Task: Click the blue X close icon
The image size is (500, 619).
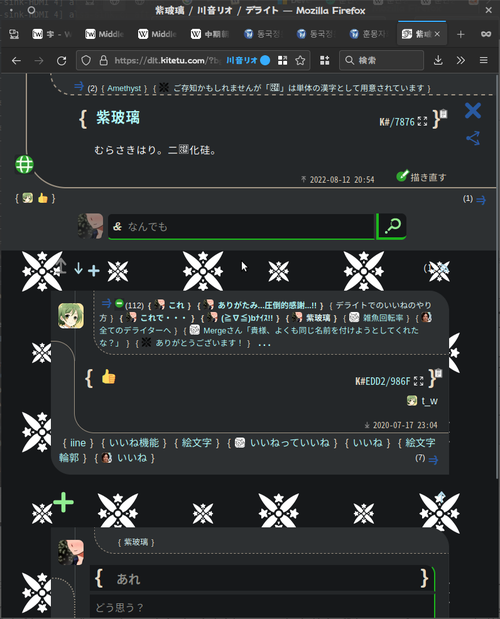Action: click(x=473, y=111)
